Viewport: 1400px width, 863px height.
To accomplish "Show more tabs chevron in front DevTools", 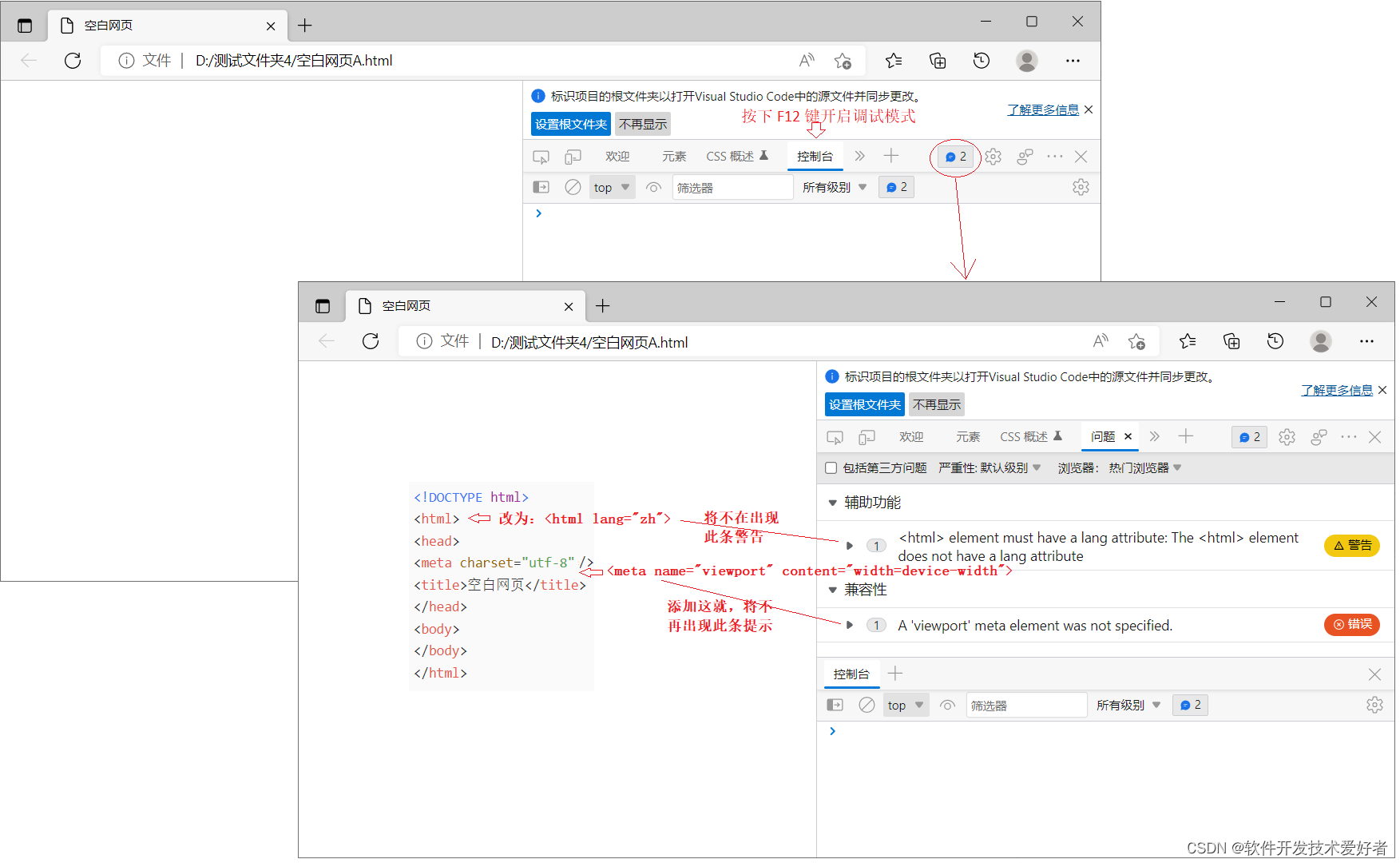I will click(x=1154, y=436).
